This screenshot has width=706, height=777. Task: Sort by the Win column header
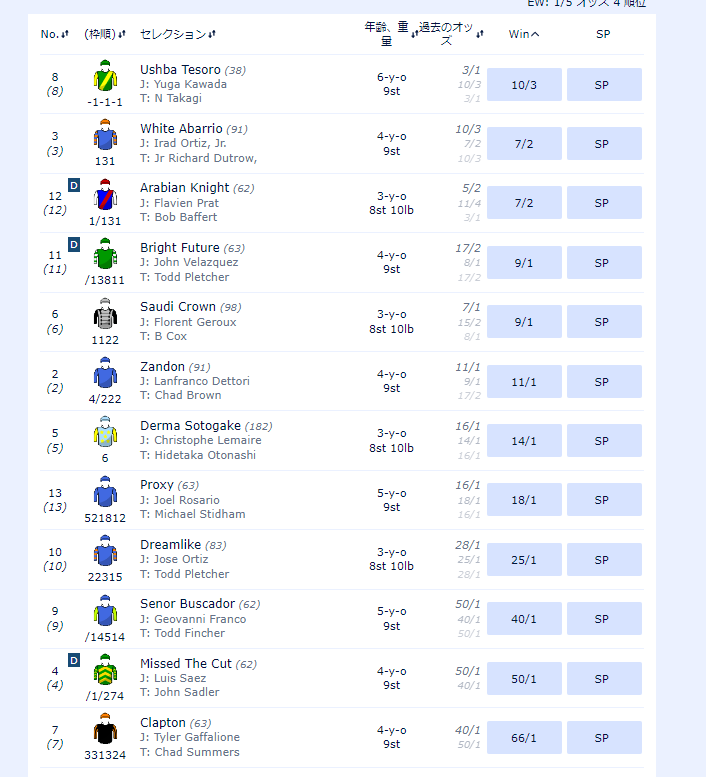(x=524, y=34)
